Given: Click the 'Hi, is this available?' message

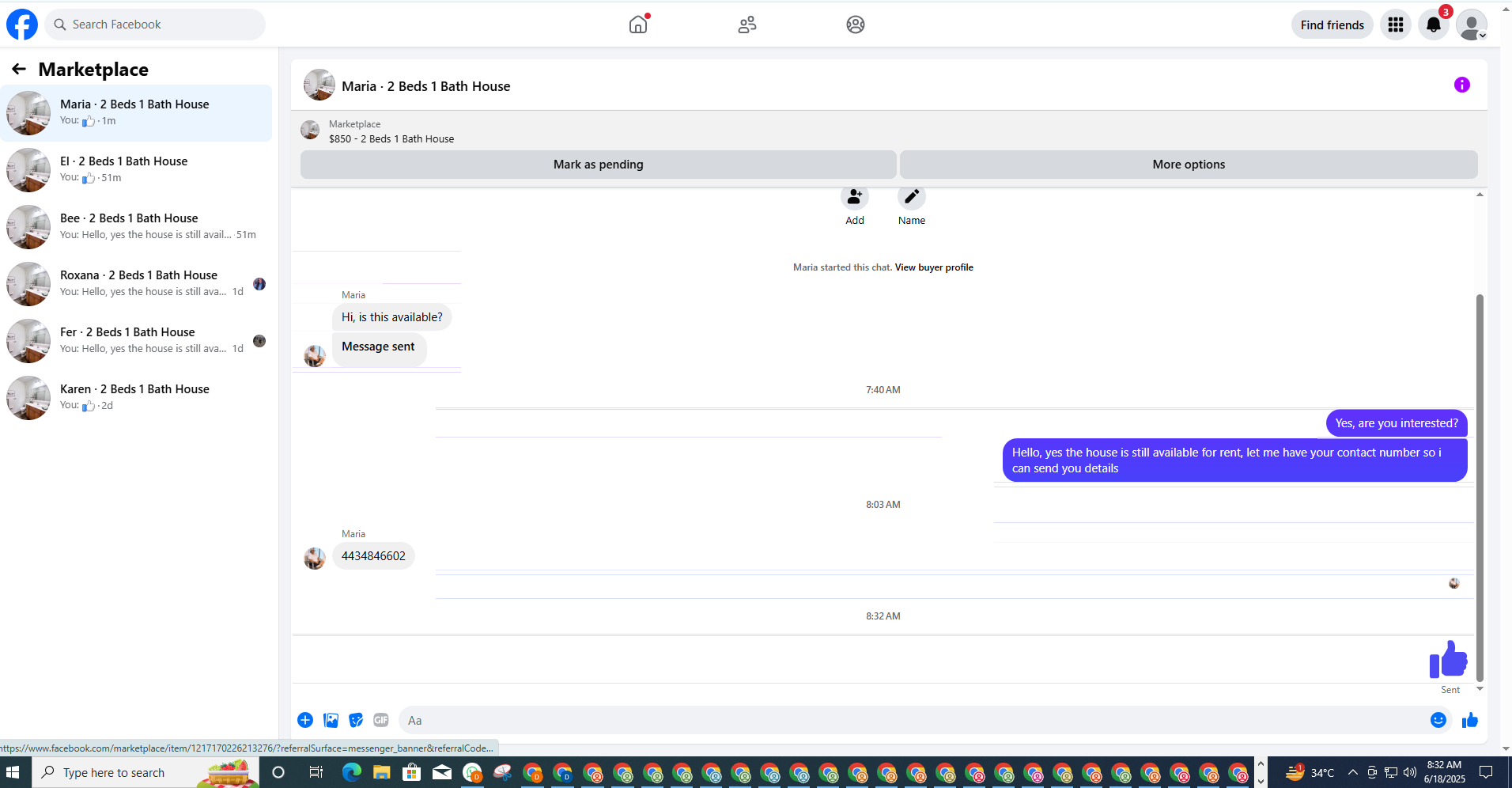Looking at the screenshot, I should click(392, 317).
